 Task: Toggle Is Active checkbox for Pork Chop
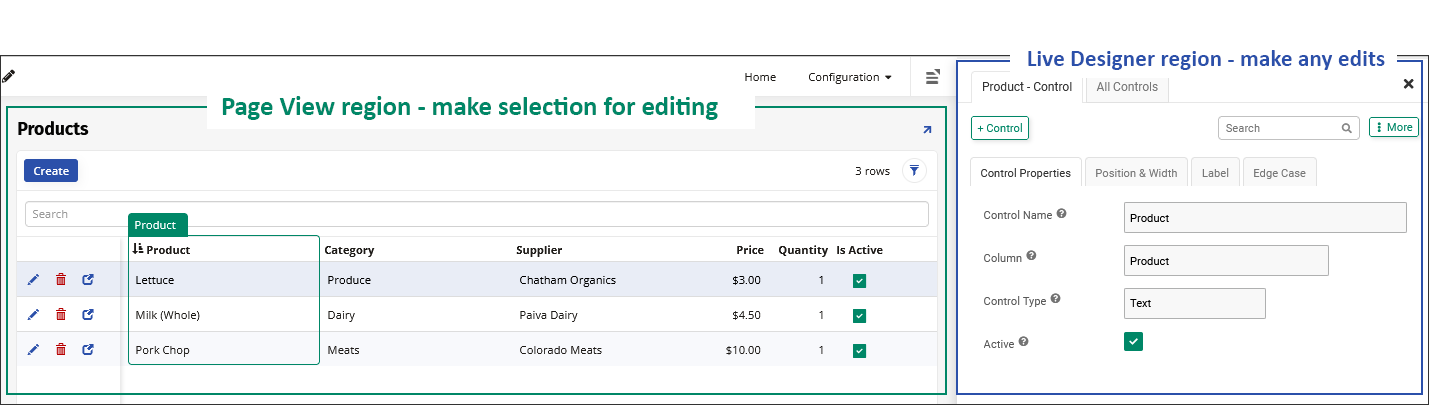[860, 351]
